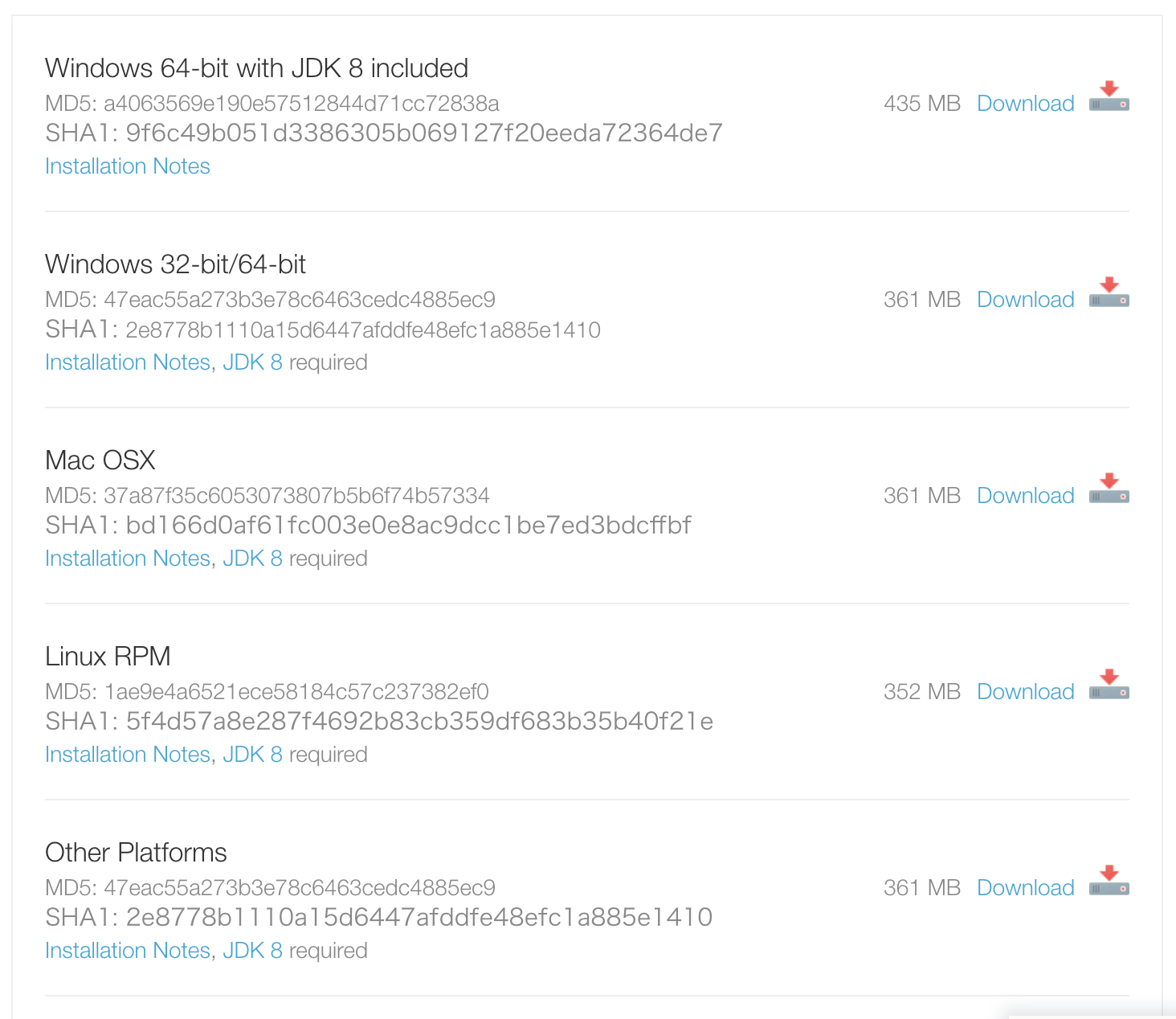
Task: Open Installation Notes under Linux RPM
Action: 128,755
